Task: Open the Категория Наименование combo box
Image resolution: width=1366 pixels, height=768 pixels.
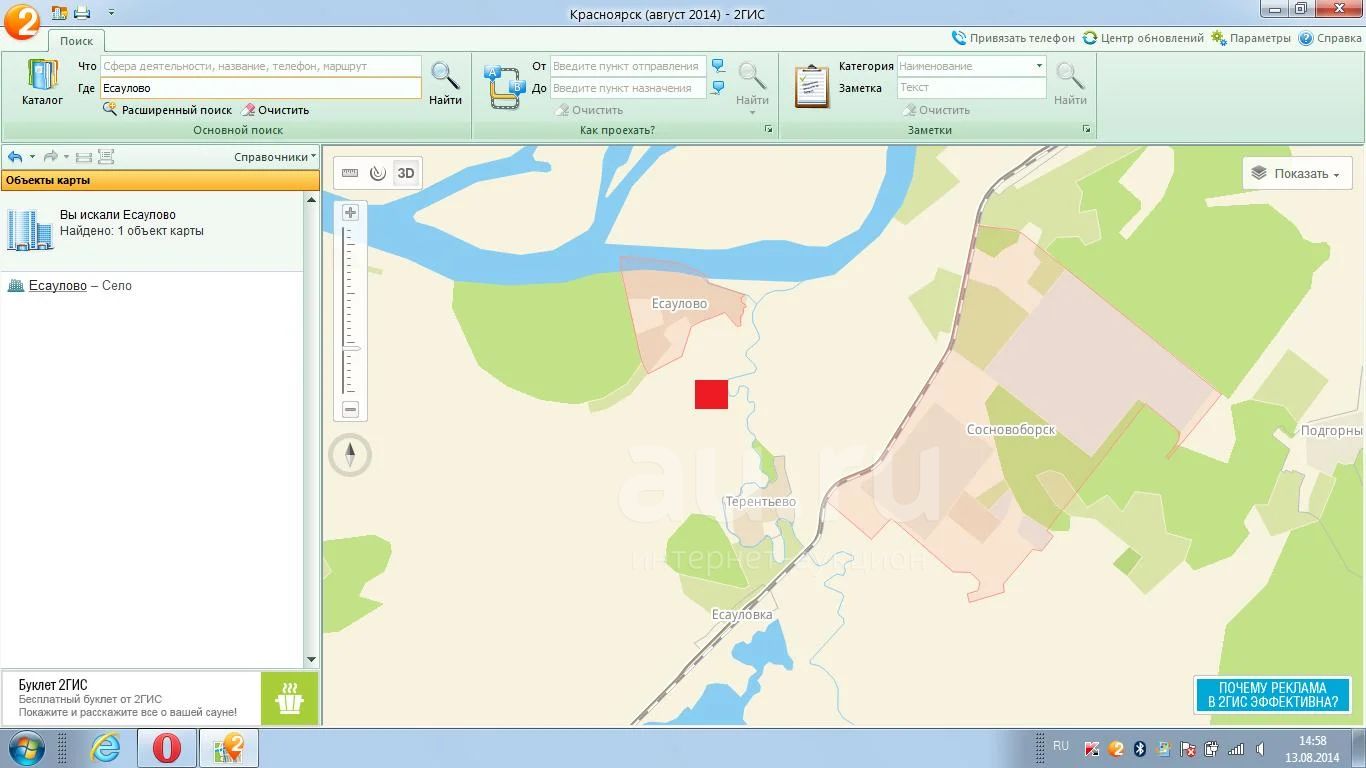Action: point(971,66)
